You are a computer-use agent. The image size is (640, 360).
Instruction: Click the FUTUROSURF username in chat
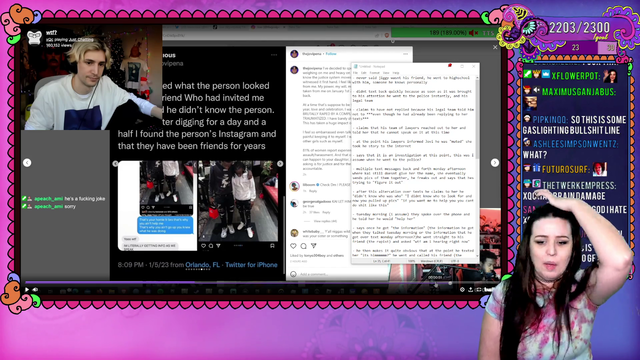(x=566, y=169)
